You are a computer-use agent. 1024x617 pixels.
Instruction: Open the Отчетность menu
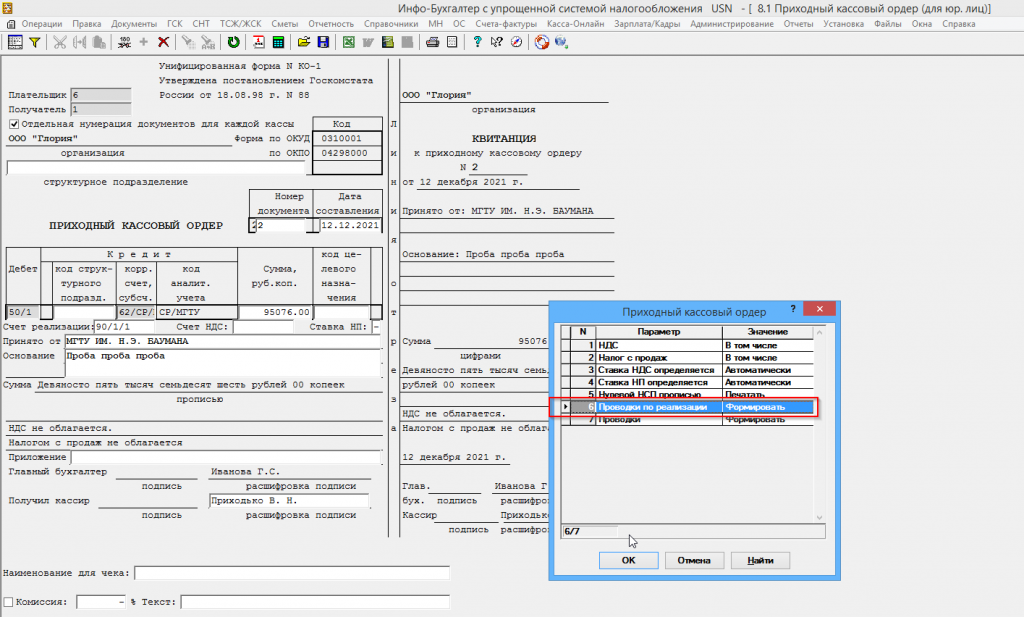coord(330,24)
